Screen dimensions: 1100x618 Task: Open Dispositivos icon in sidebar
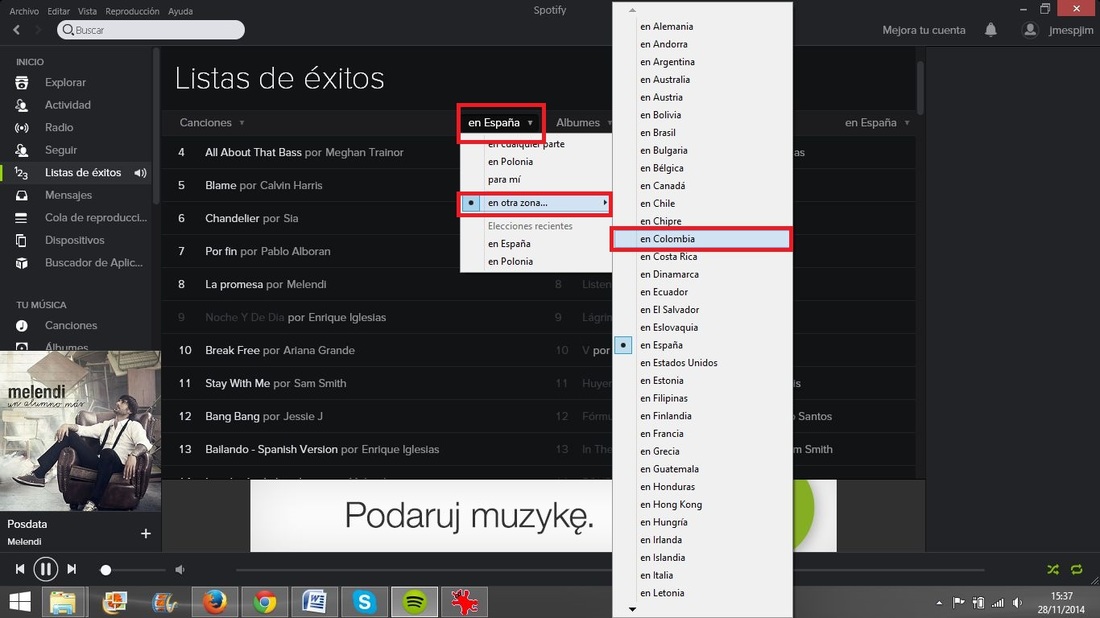coord(22,240)
